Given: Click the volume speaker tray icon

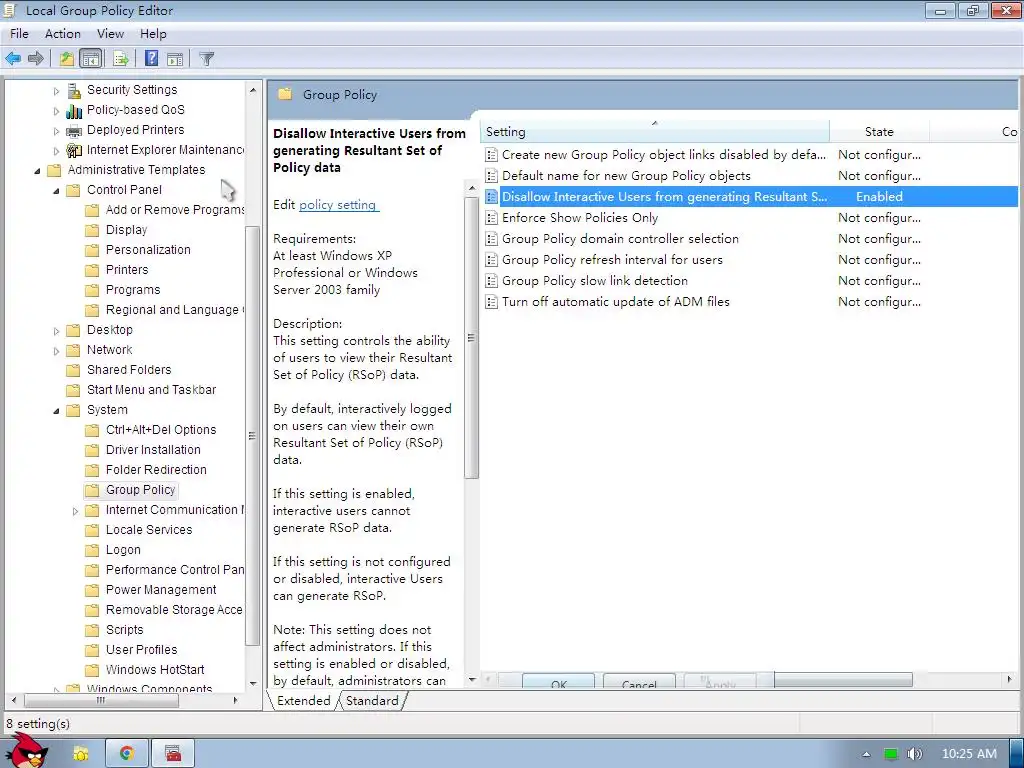Looking at the screenshot, I should point(915,754).
